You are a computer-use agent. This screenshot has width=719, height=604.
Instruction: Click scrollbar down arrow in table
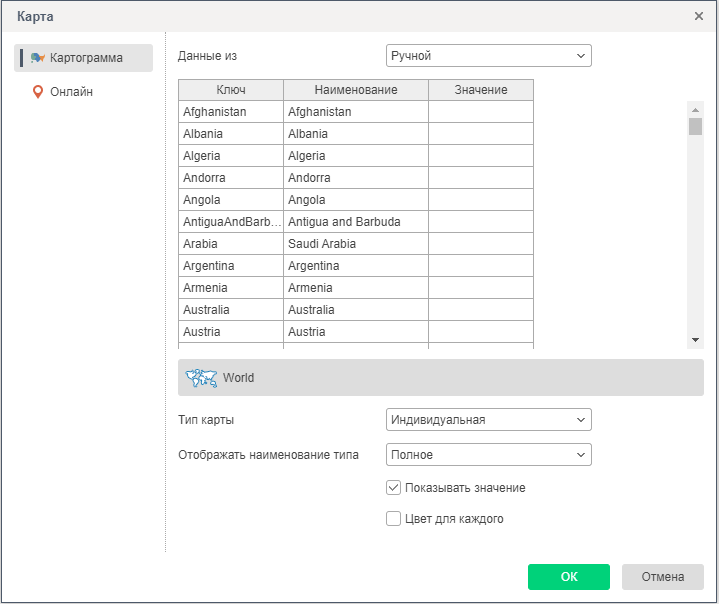pyautogui.click(x=695, y=341)
